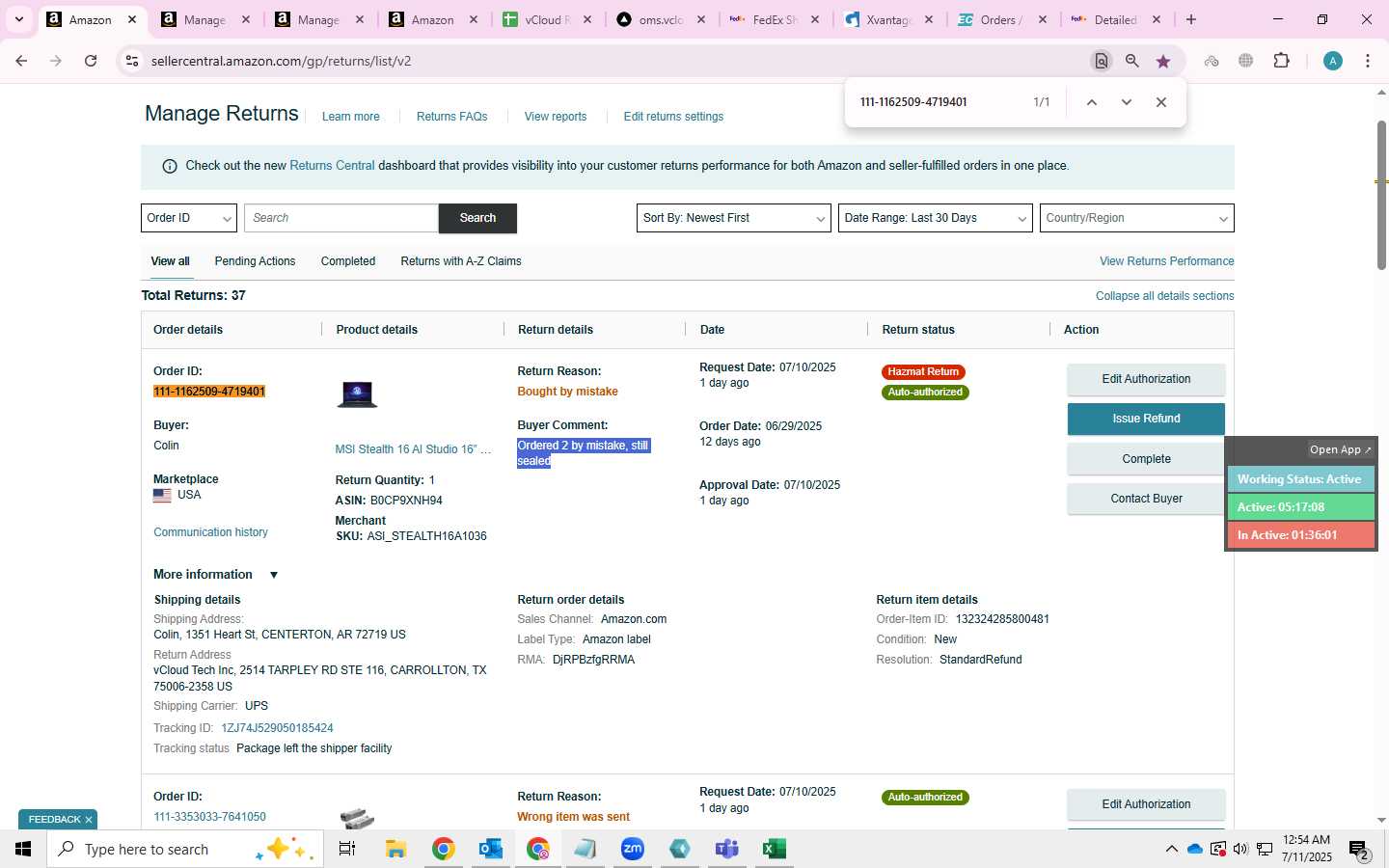
Task: Open Task View on taskbar
Action: click(x=347, y=849)
